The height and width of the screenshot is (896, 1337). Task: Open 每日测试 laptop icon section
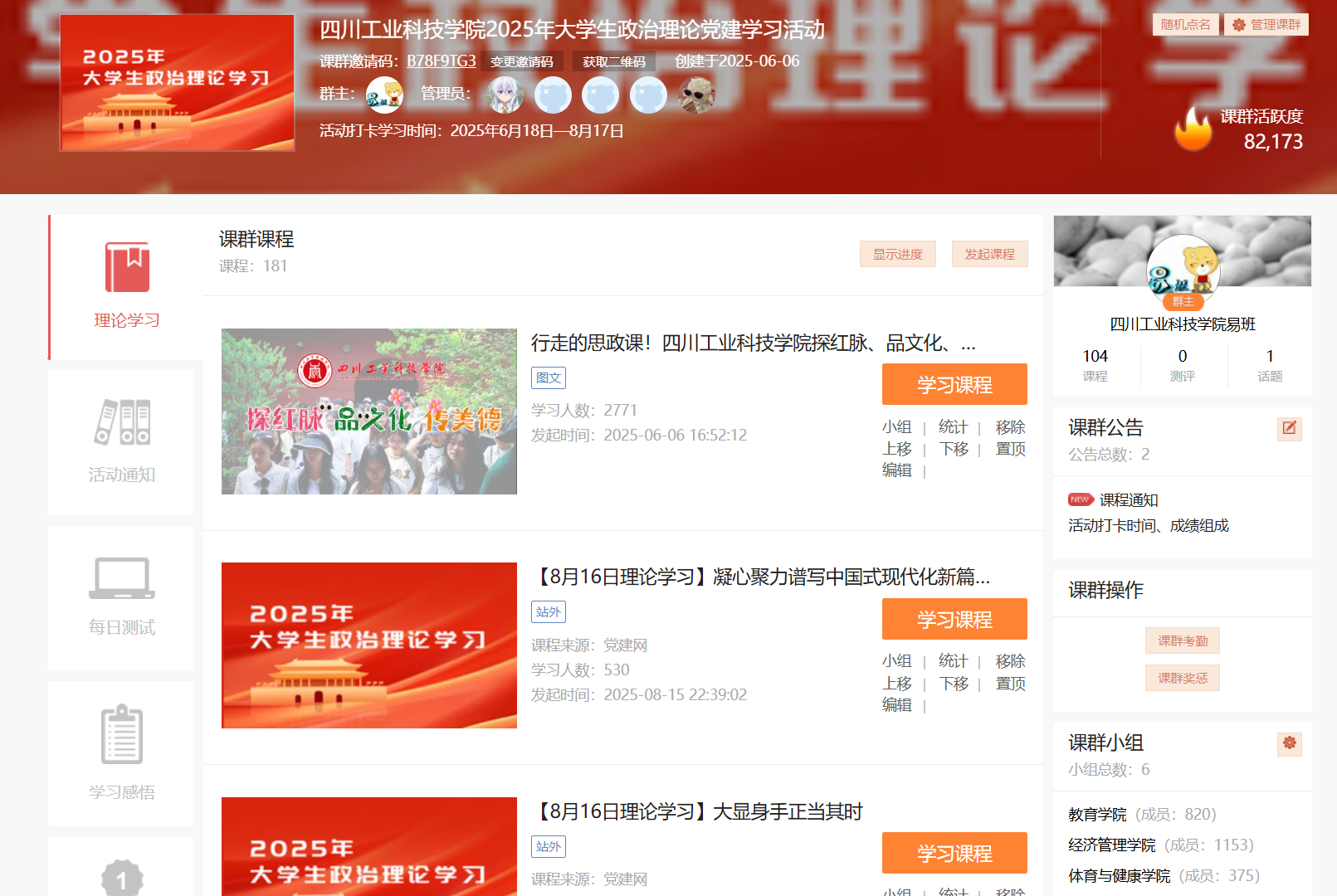(x=122, y=578)
